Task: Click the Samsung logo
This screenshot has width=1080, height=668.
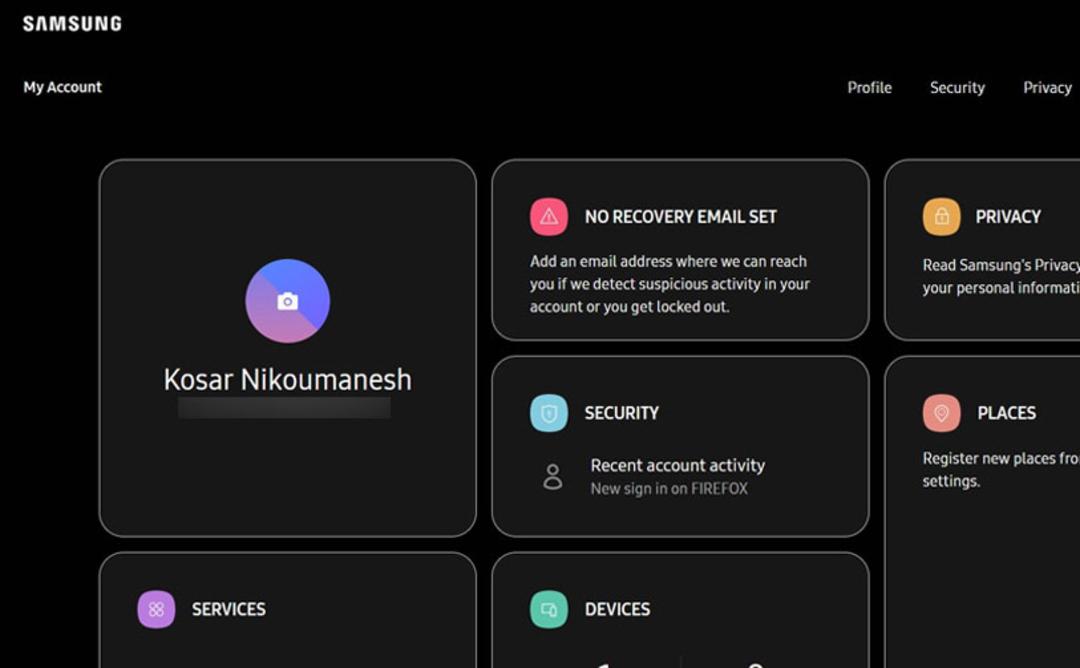Action: pyautogui.click(x=72, y=24)
